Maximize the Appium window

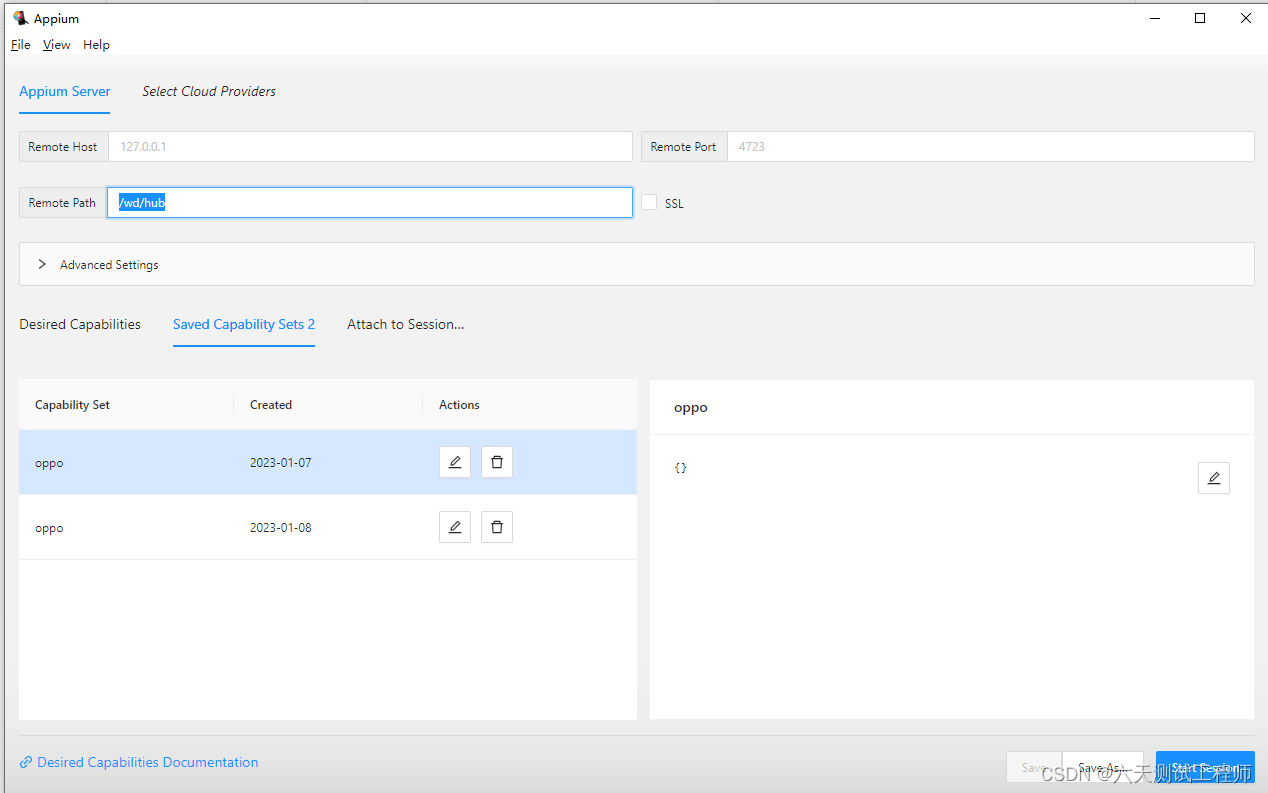pyautogui.click(x=1200, y=18)
